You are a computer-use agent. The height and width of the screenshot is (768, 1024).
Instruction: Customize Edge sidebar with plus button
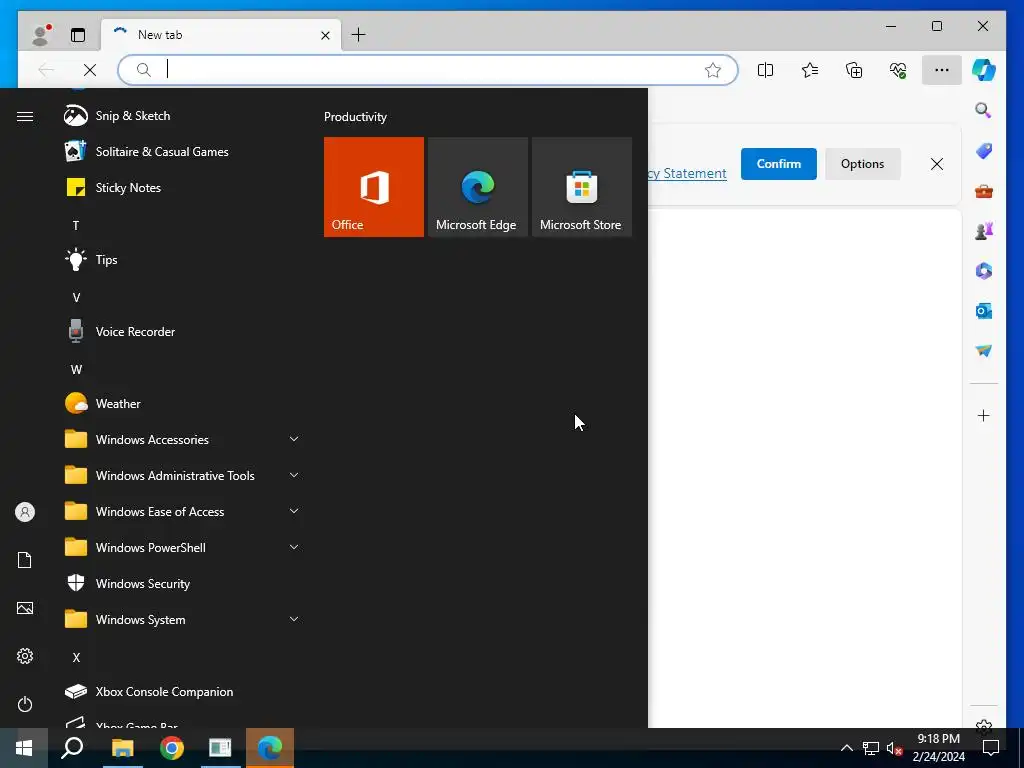coord(984,415)
